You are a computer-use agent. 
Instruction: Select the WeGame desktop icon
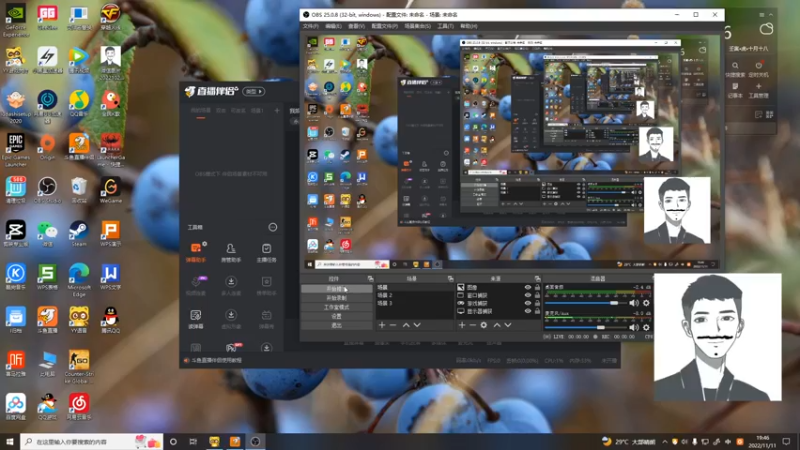tap(110, 190)
